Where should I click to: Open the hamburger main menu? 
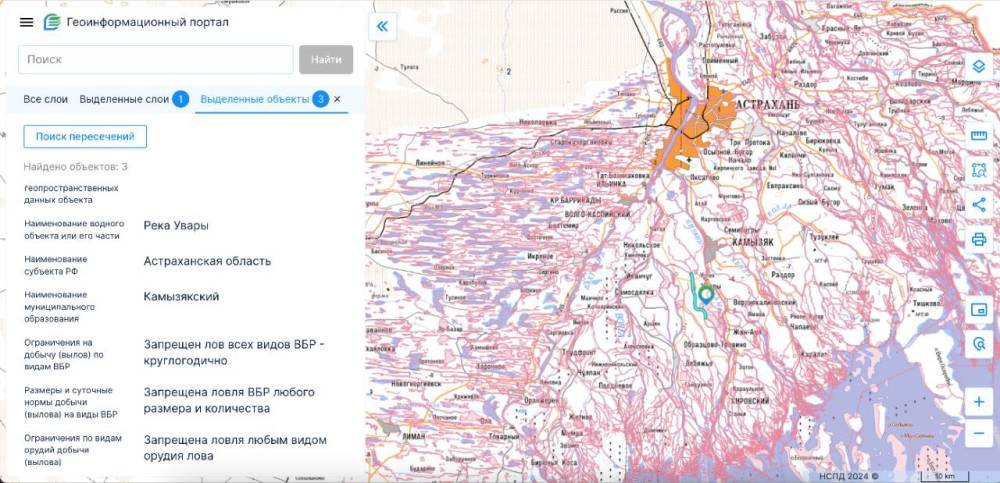pyautogui.click(x=26, y=22)
